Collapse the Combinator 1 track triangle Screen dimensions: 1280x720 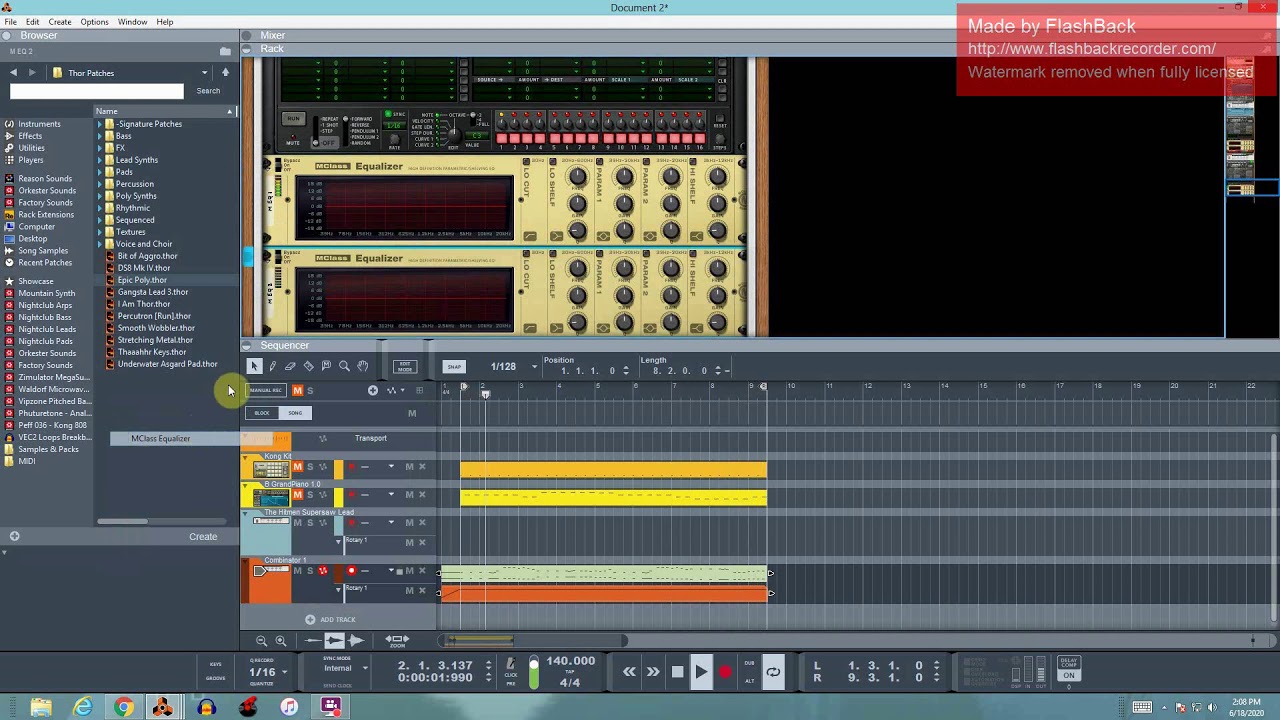pyautogui.click(x=245, y=561)
